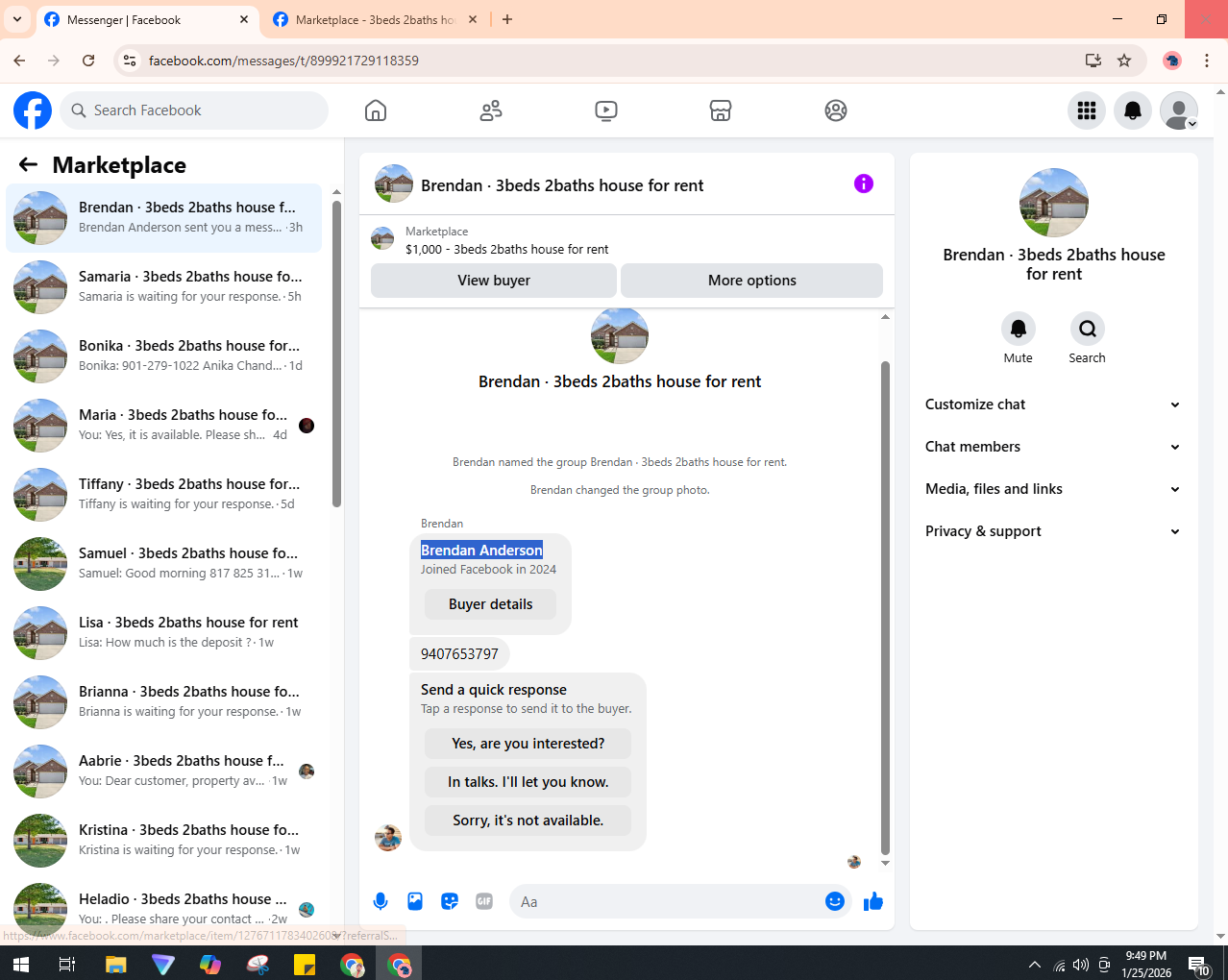Screen dimensions: 1228x980
Task: Open a new browser tab
Action: [507, 19]
